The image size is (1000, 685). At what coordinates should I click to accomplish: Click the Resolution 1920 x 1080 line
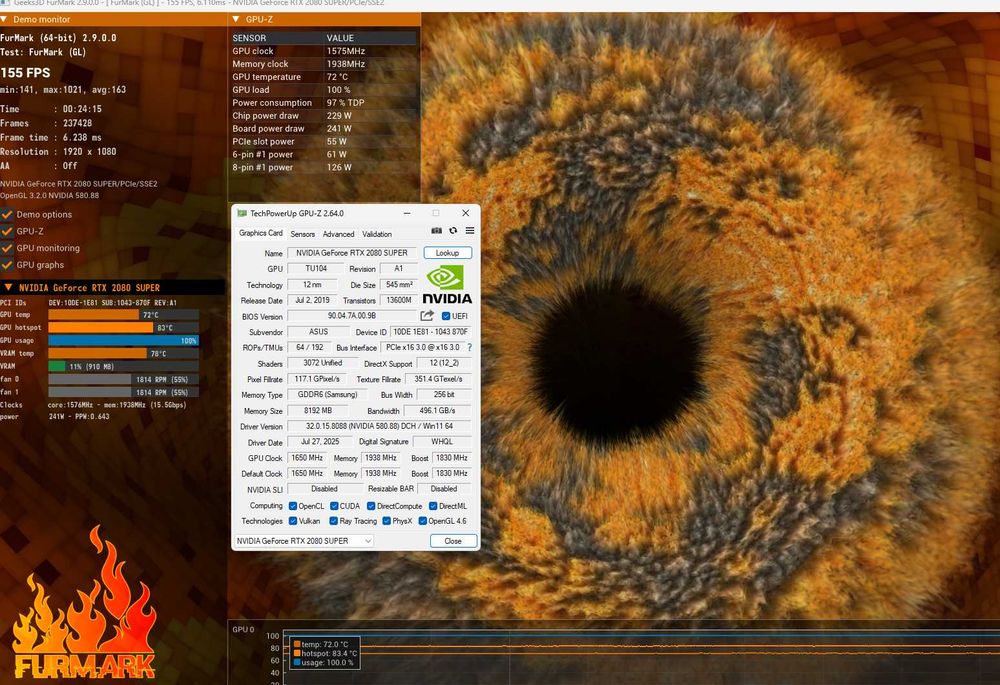pos(58,152)
